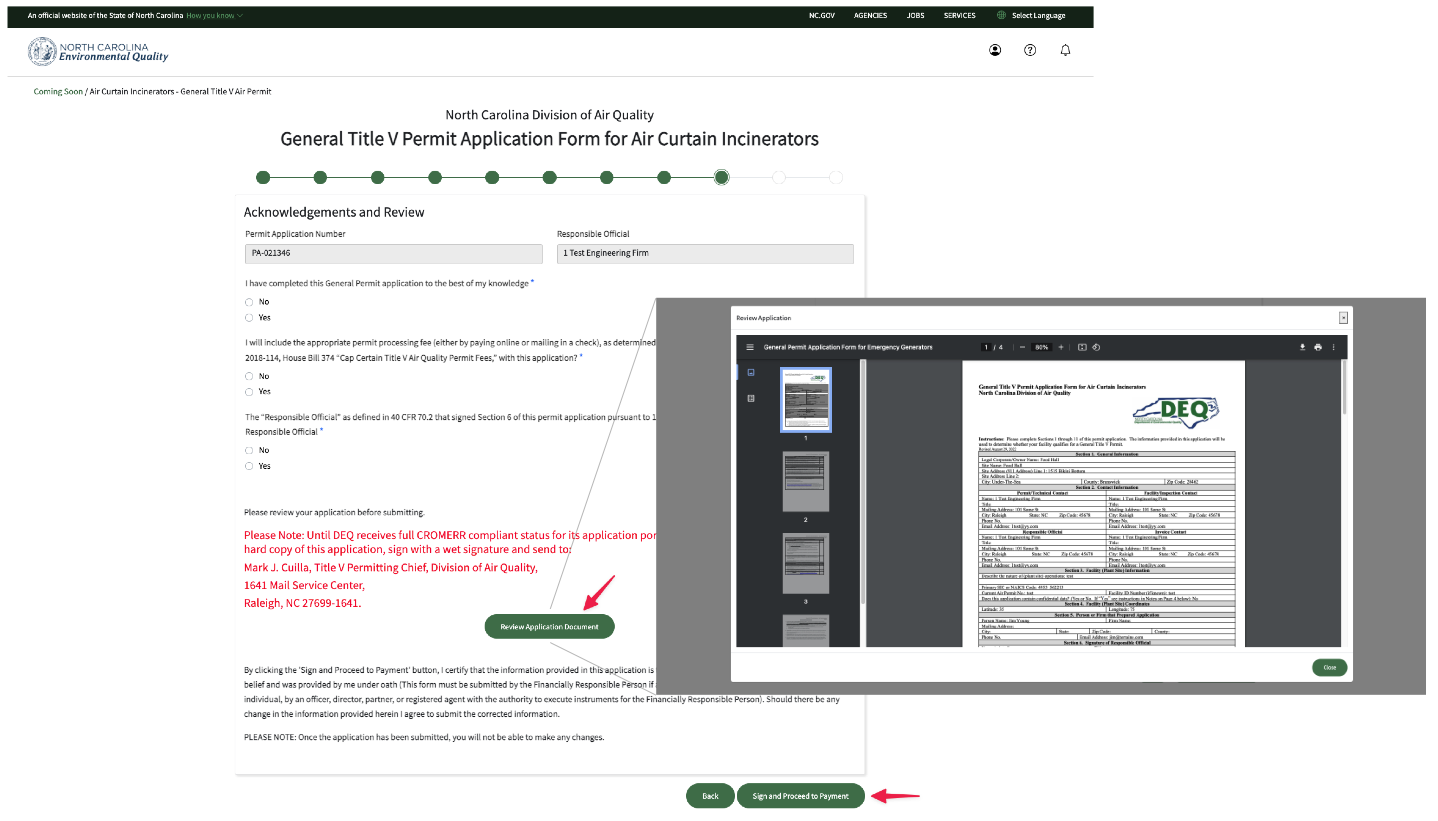
Task: Print the document using the printer icon
Action: [x=1318, y=347]
